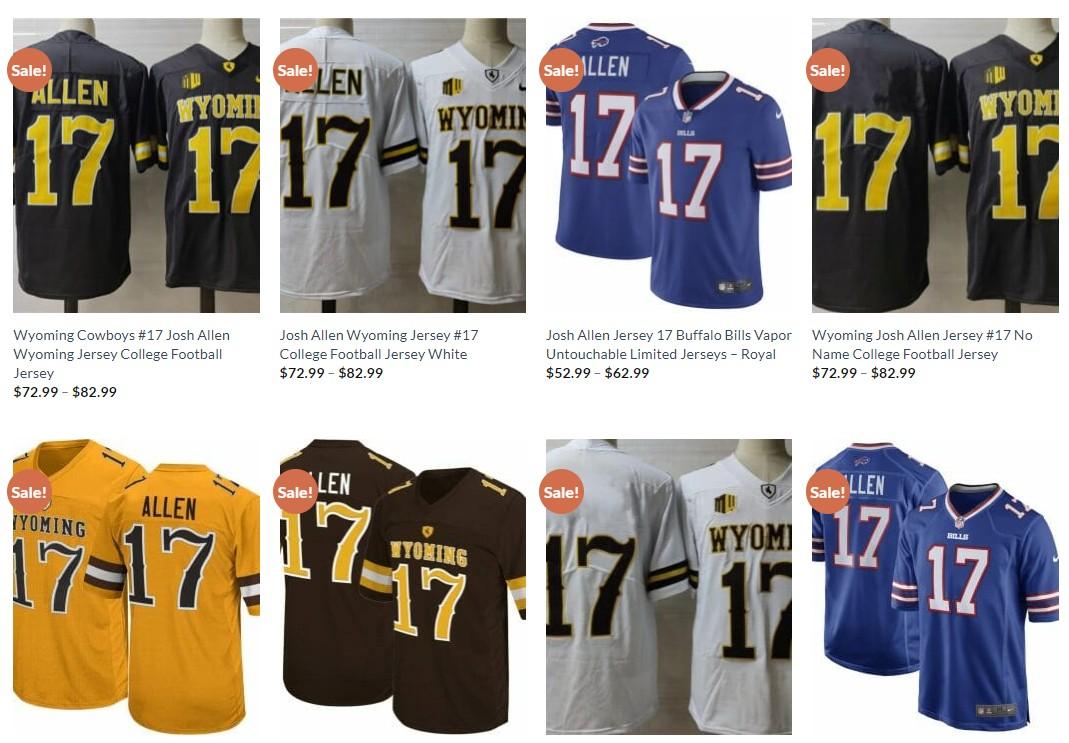1069x743 pixels.
Task: View white no-name Wyoming jersey image
Action: (669, 587)
